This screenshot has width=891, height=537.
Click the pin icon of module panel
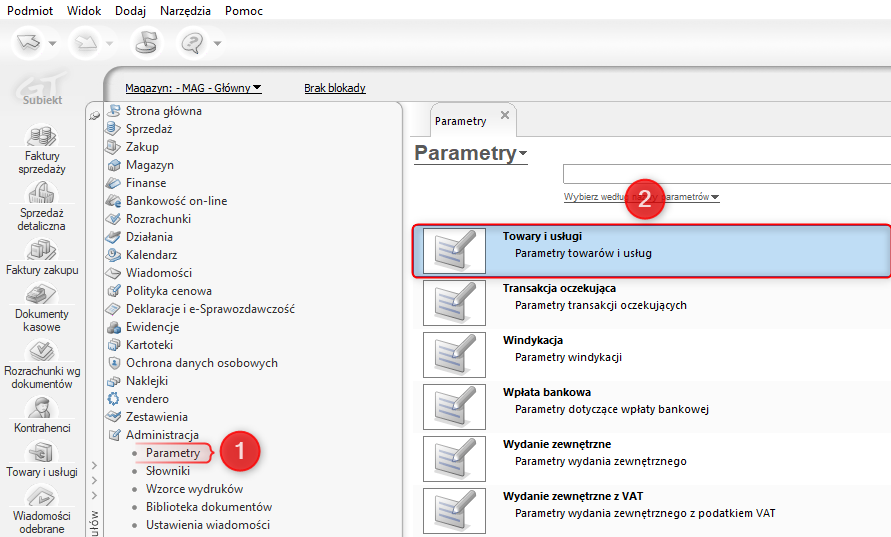tap(94, 115)
